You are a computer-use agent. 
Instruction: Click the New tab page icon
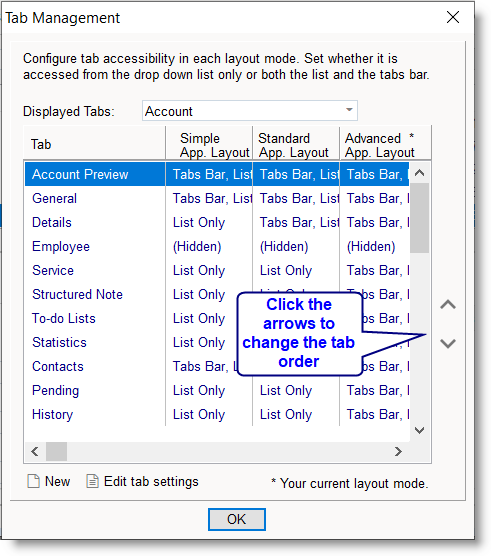[x=34, y=481]
